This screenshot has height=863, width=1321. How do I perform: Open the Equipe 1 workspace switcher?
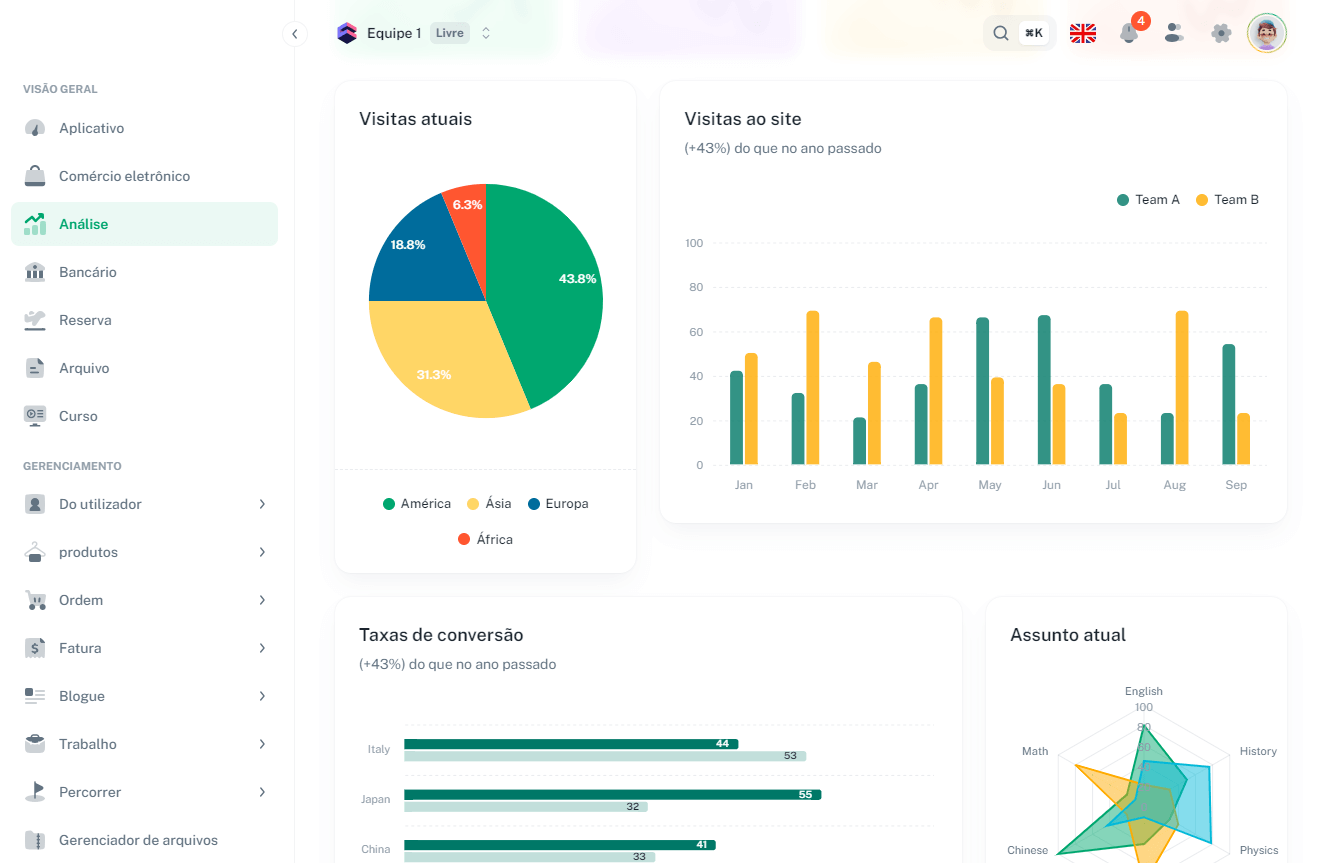click(414, 33)
